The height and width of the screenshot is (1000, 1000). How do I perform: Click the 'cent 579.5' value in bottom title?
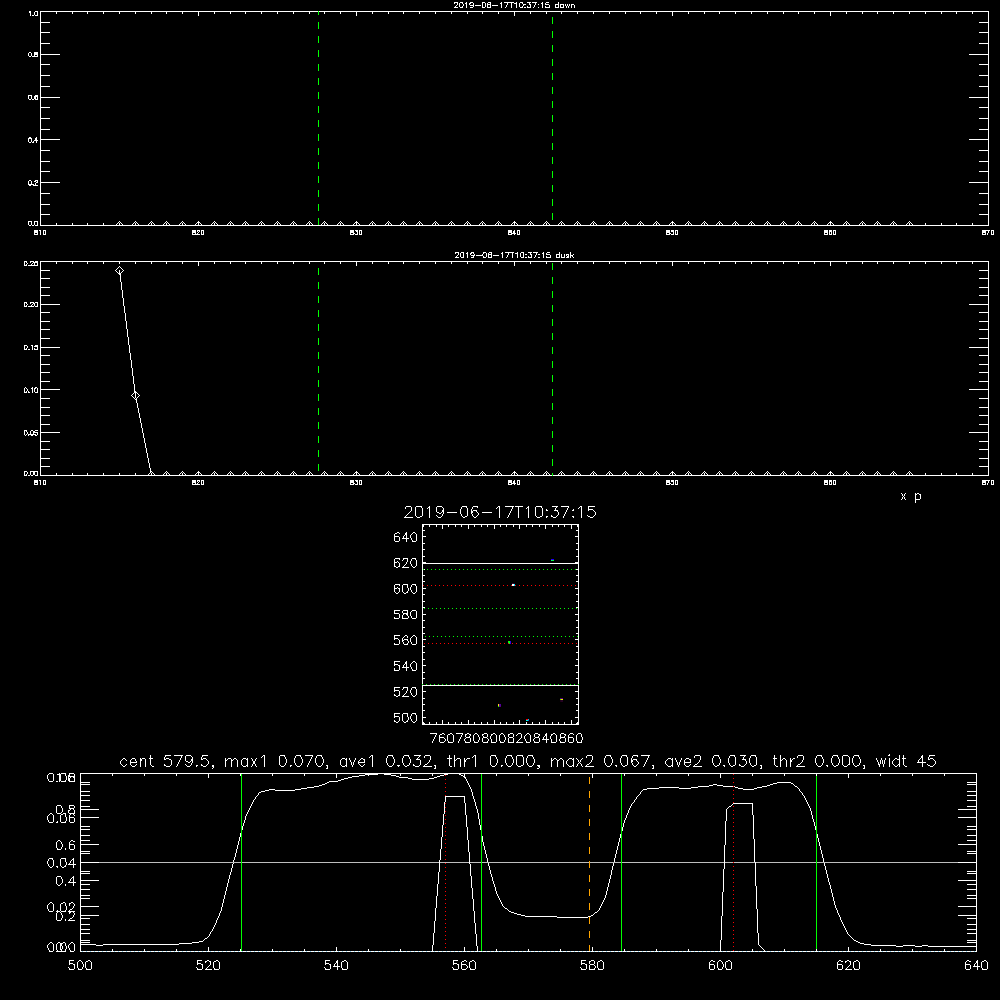165,761
